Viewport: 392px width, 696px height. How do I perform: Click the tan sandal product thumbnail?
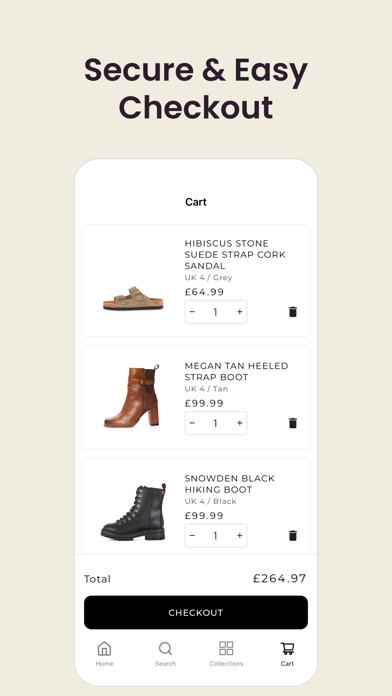(133, 298)
